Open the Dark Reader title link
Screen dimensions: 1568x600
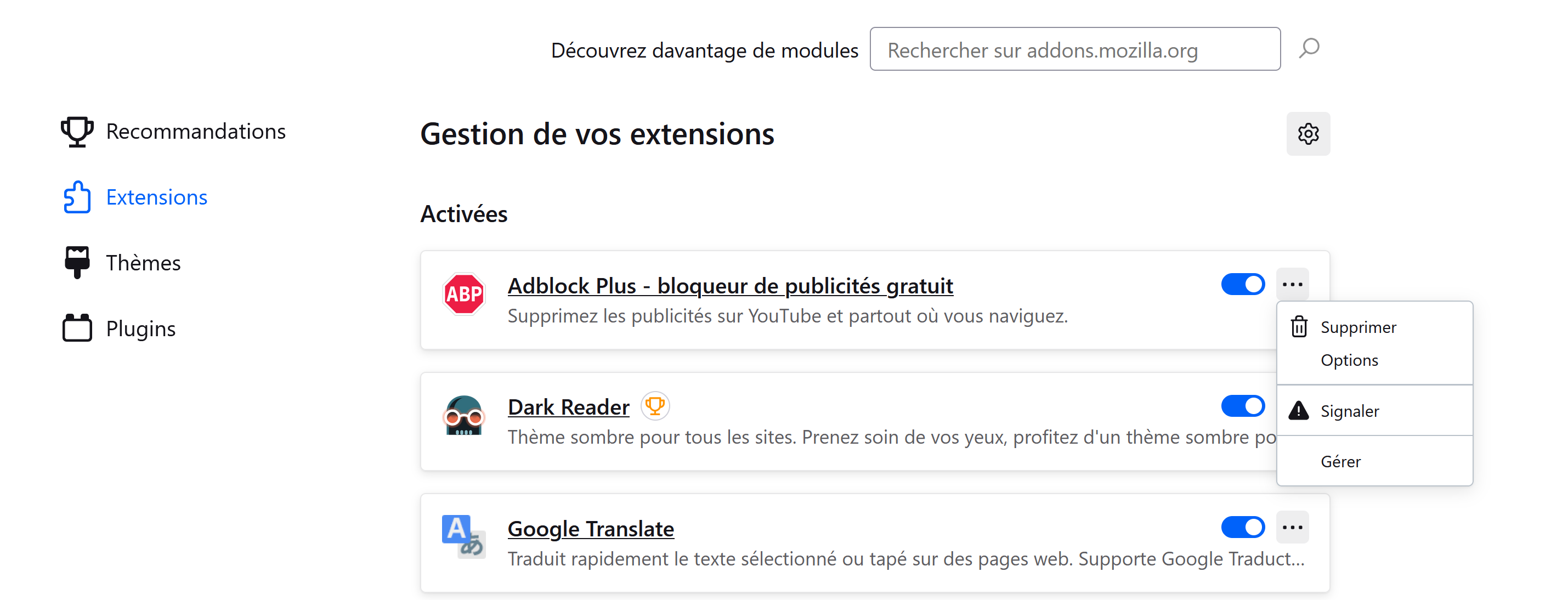[x=569, y=407]
